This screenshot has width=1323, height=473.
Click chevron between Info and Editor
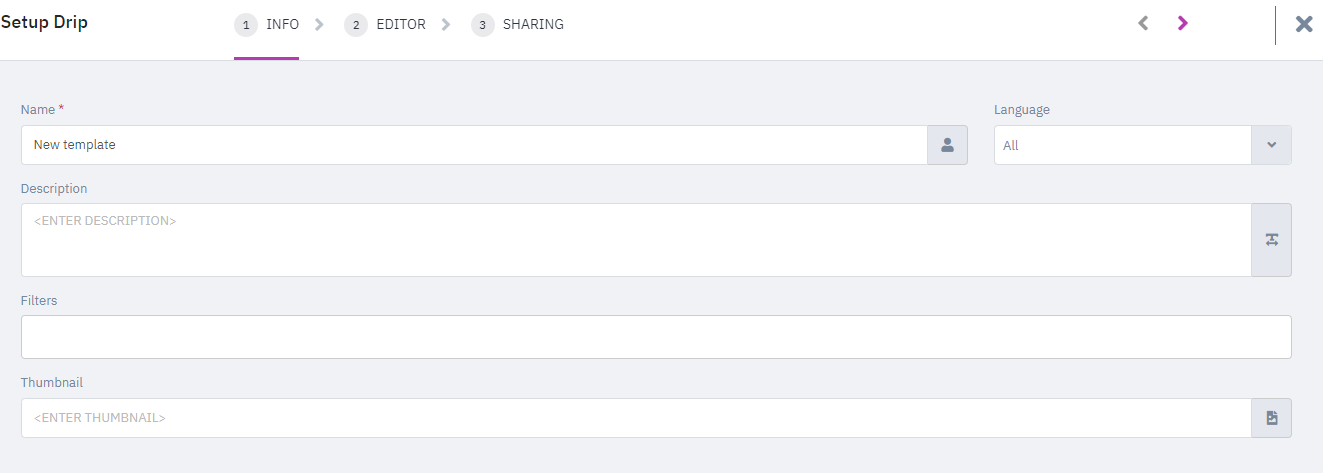click(319, 25)
